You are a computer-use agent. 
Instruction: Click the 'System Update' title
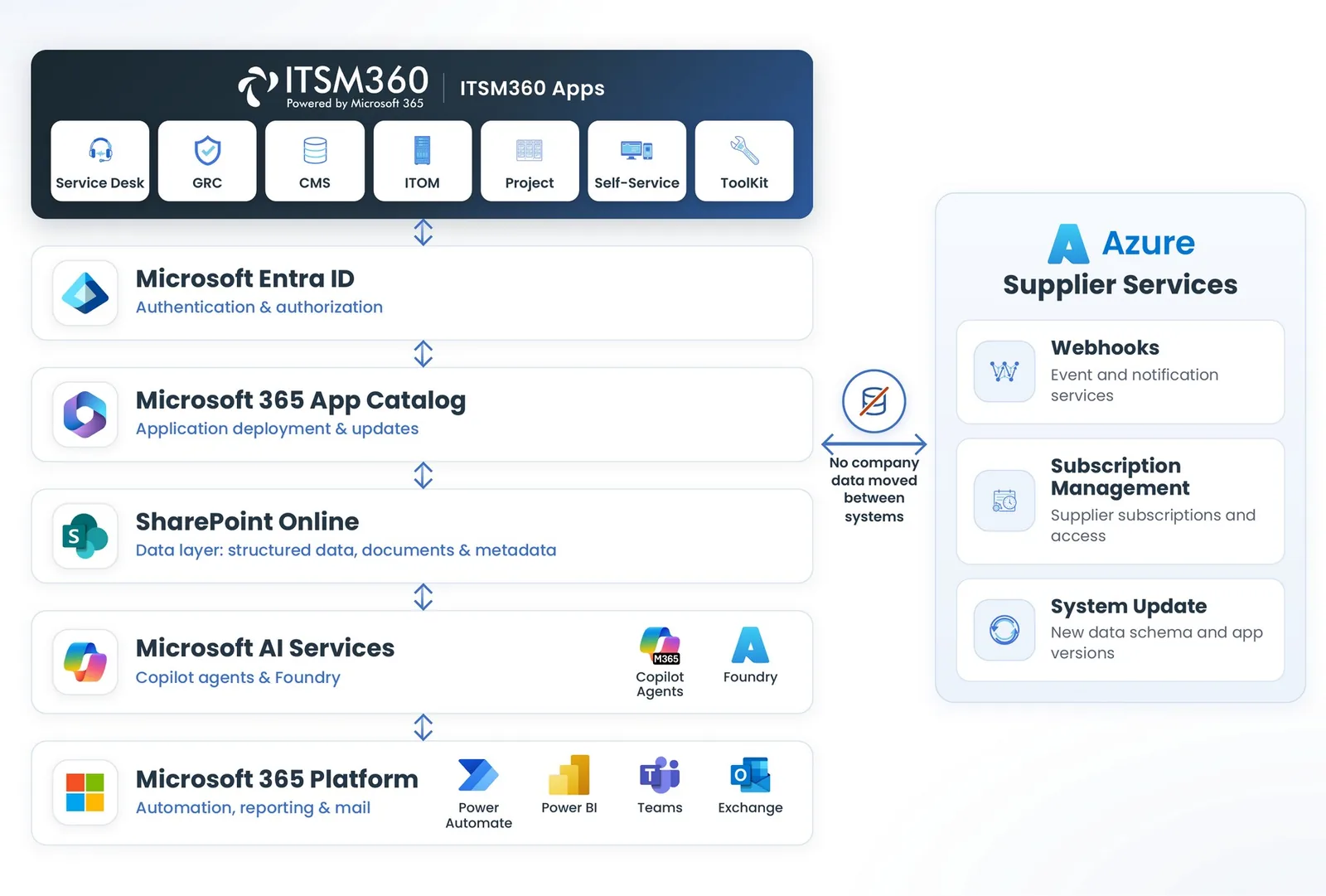click(1128, 606)
